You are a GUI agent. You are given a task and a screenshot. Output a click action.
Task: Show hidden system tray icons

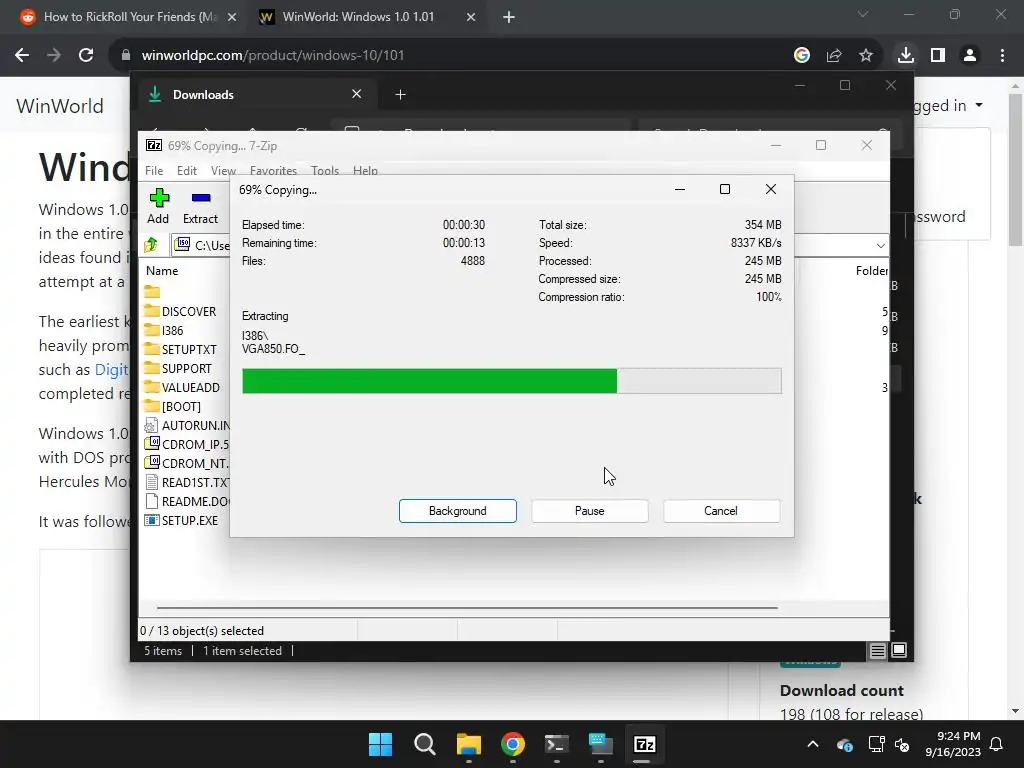pos(812,744)
